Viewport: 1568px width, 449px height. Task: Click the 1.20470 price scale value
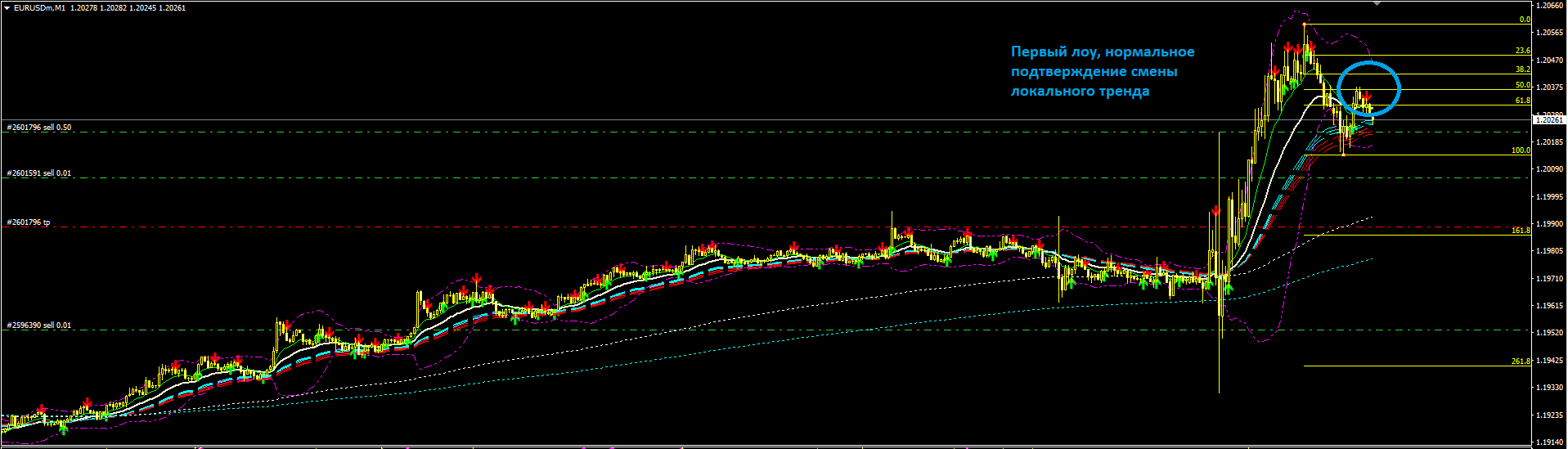point(1551,61)
